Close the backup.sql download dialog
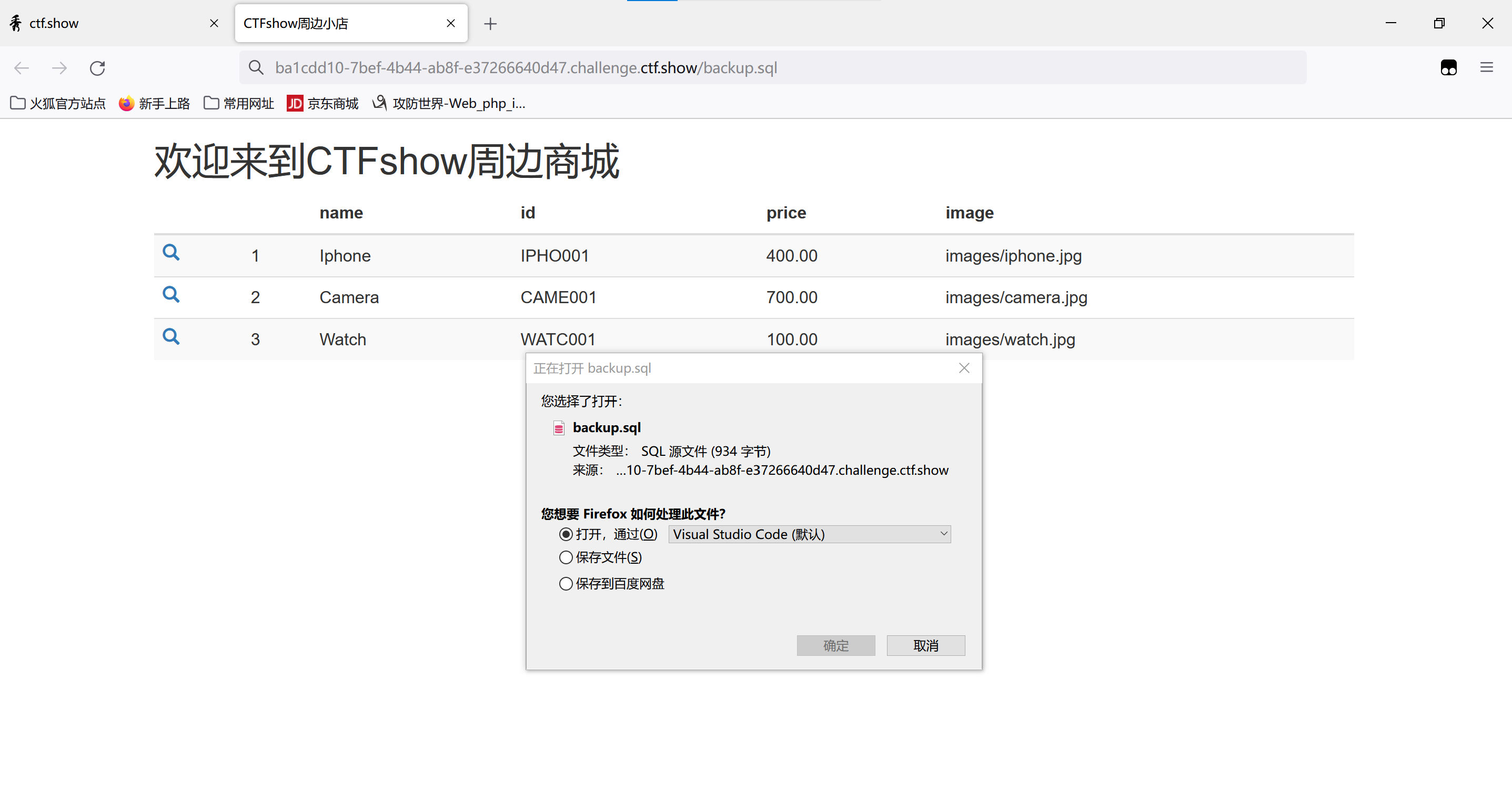This screenshot has width=1512, height=799. coord(964,368)
